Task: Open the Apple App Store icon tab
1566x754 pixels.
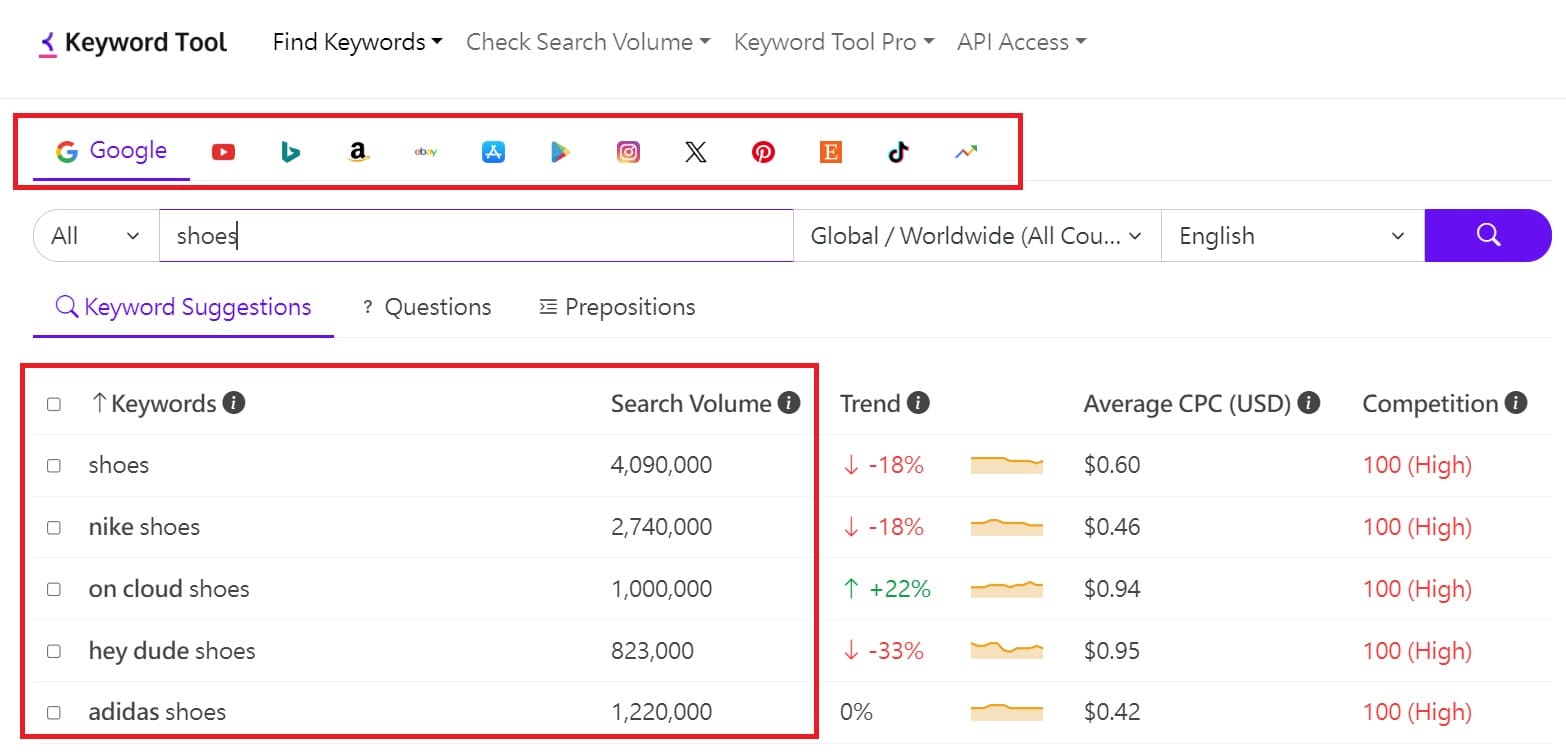Action: pyautogui.click(x=493, y=152)
